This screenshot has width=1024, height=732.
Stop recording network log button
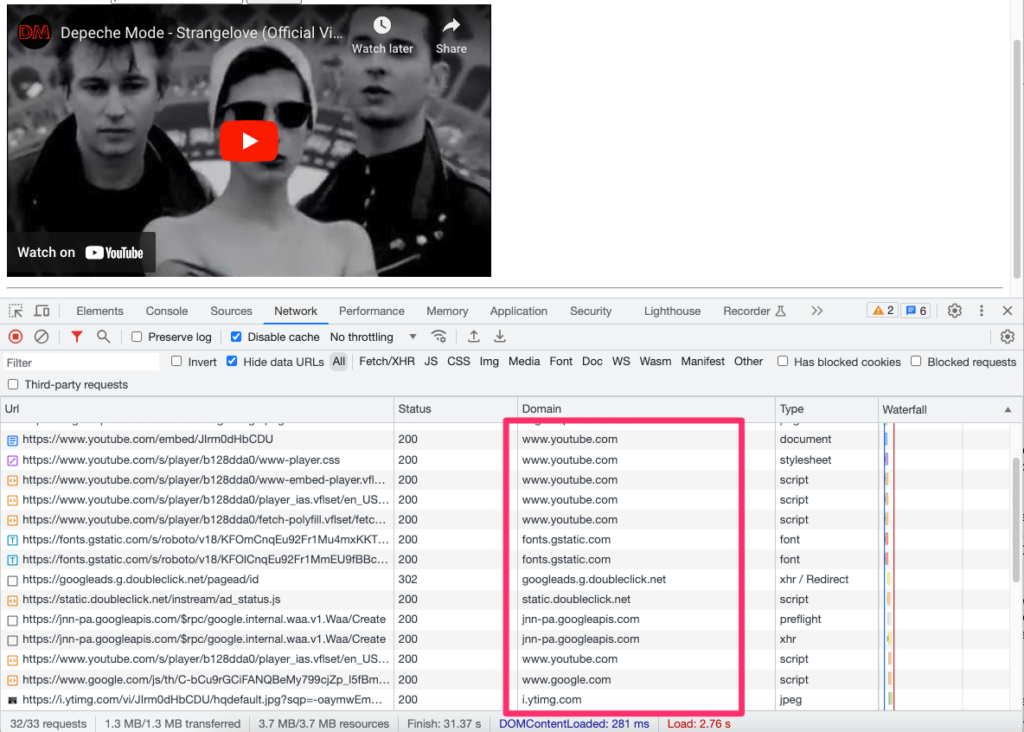click(16, 337)
